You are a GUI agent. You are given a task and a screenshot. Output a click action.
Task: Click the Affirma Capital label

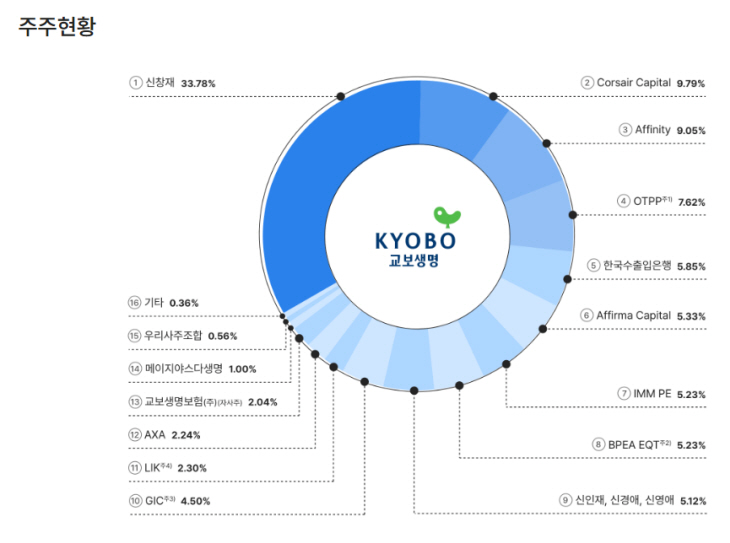click(634, 315)
